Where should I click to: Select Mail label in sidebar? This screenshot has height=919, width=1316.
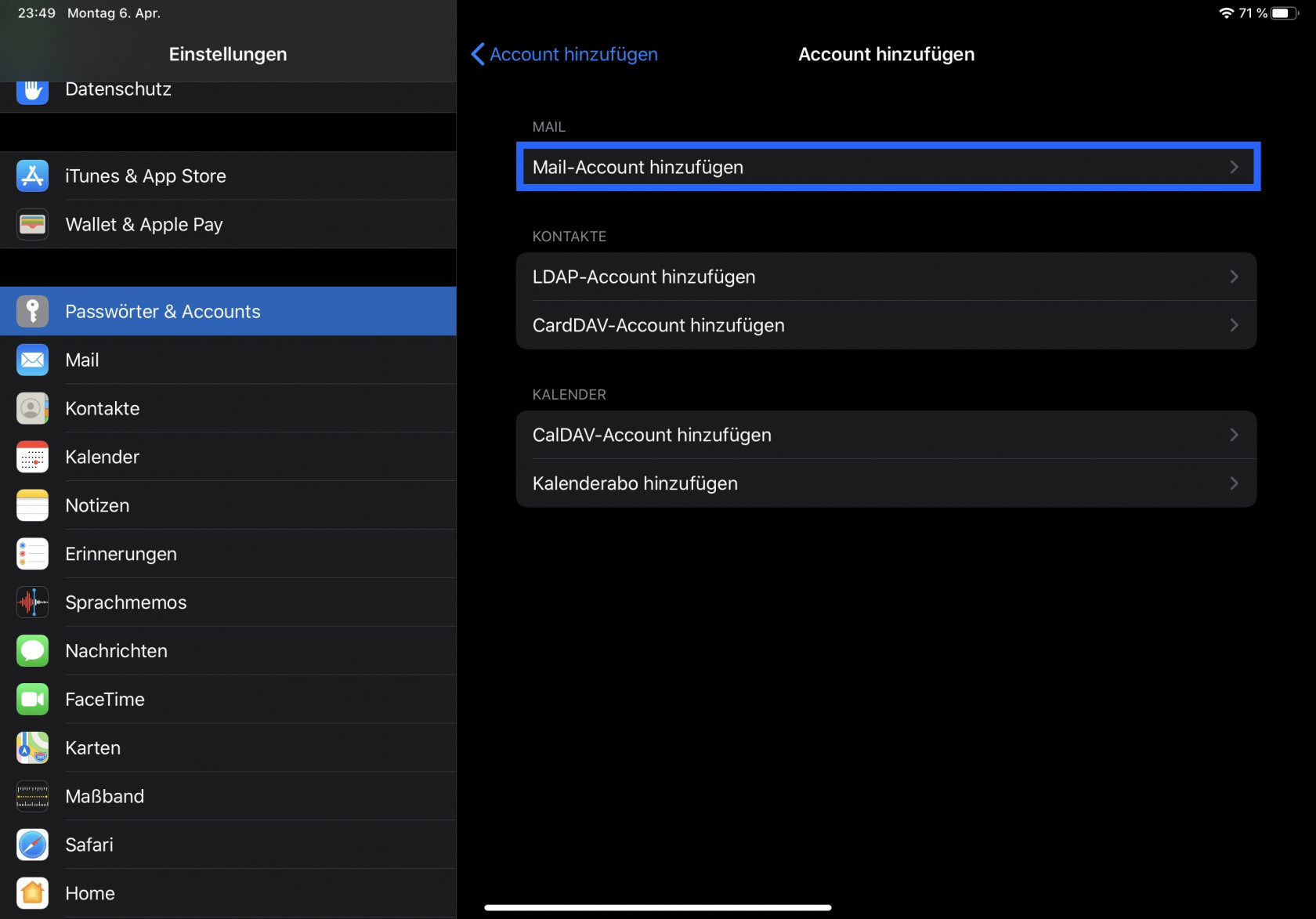[x=82, y=360]
